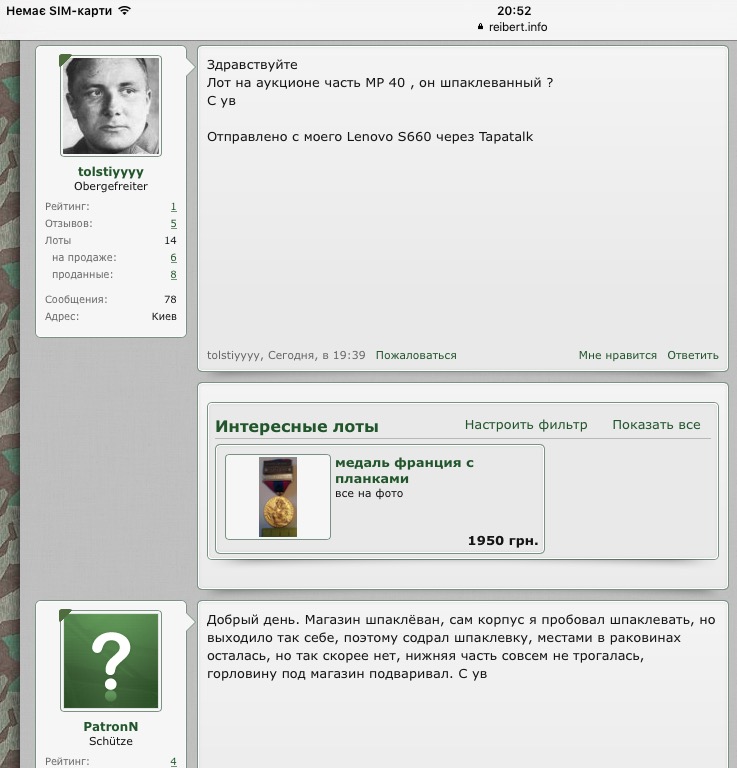This screenshot has height=768, width=737.
Task: Tap the lock icon beside the URL
Action: (482, 27)
